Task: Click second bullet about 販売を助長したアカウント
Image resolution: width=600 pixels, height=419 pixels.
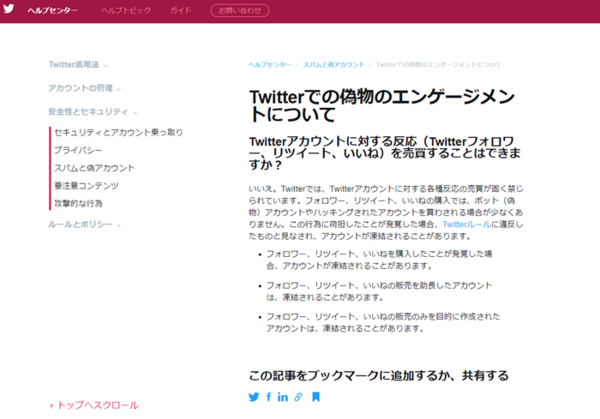Action: tap(379, 291)
